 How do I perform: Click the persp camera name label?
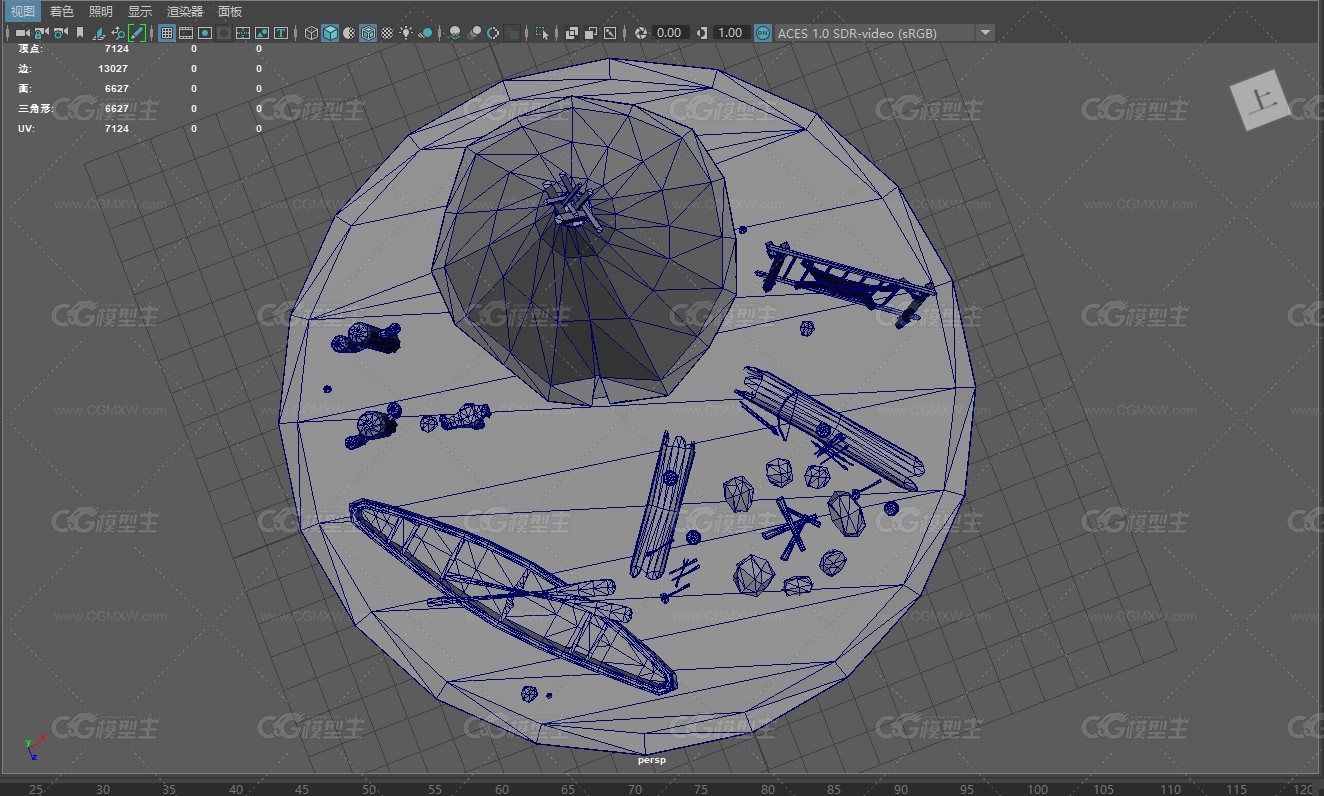(652, 760)
